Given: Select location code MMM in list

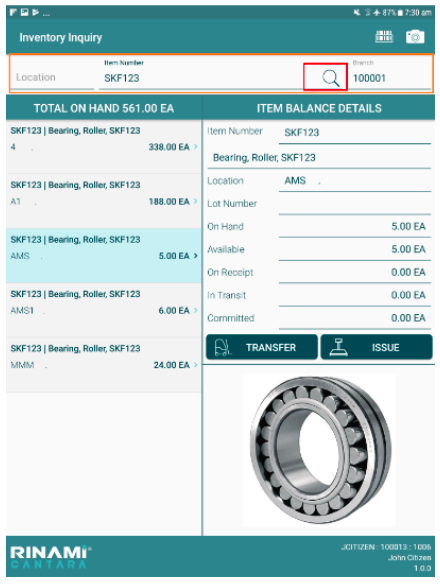Looking at the screenshot, I should (x=22, y=365).
